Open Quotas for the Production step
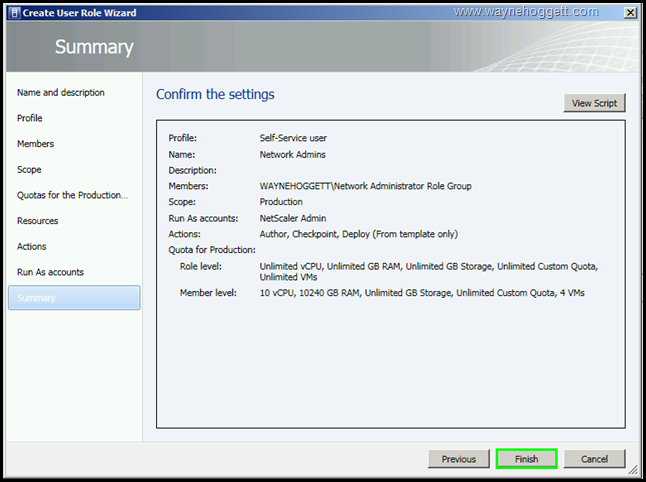Viewport: 646px width, 482px height. tap(73, 195)
